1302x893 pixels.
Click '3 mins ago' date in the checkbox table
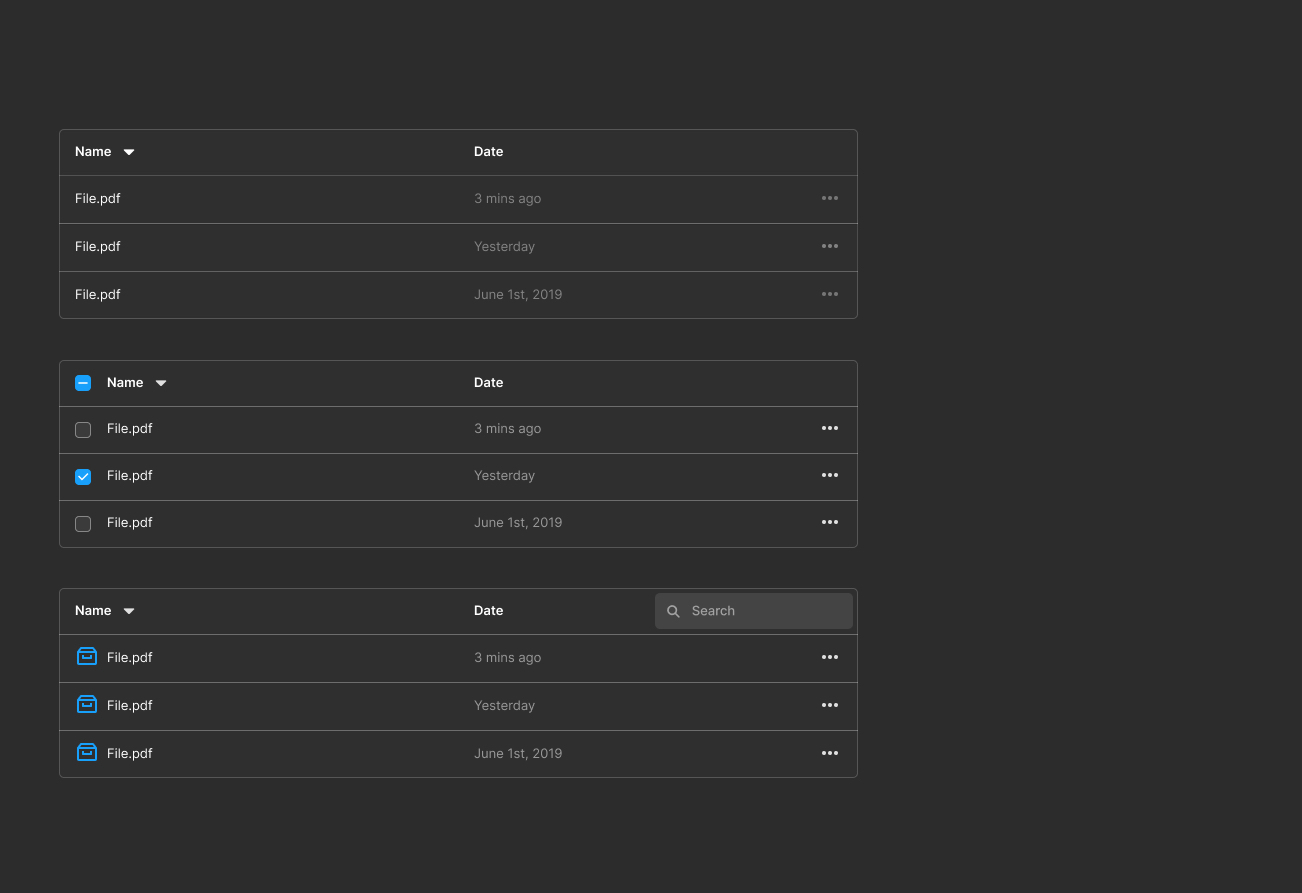(507, 429)
